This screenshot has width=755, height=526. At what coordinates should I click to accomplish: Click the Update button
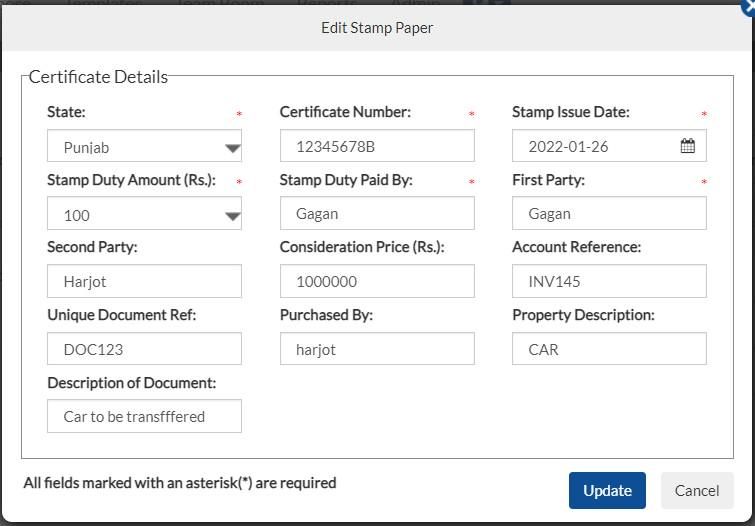(x=607, y=490)
